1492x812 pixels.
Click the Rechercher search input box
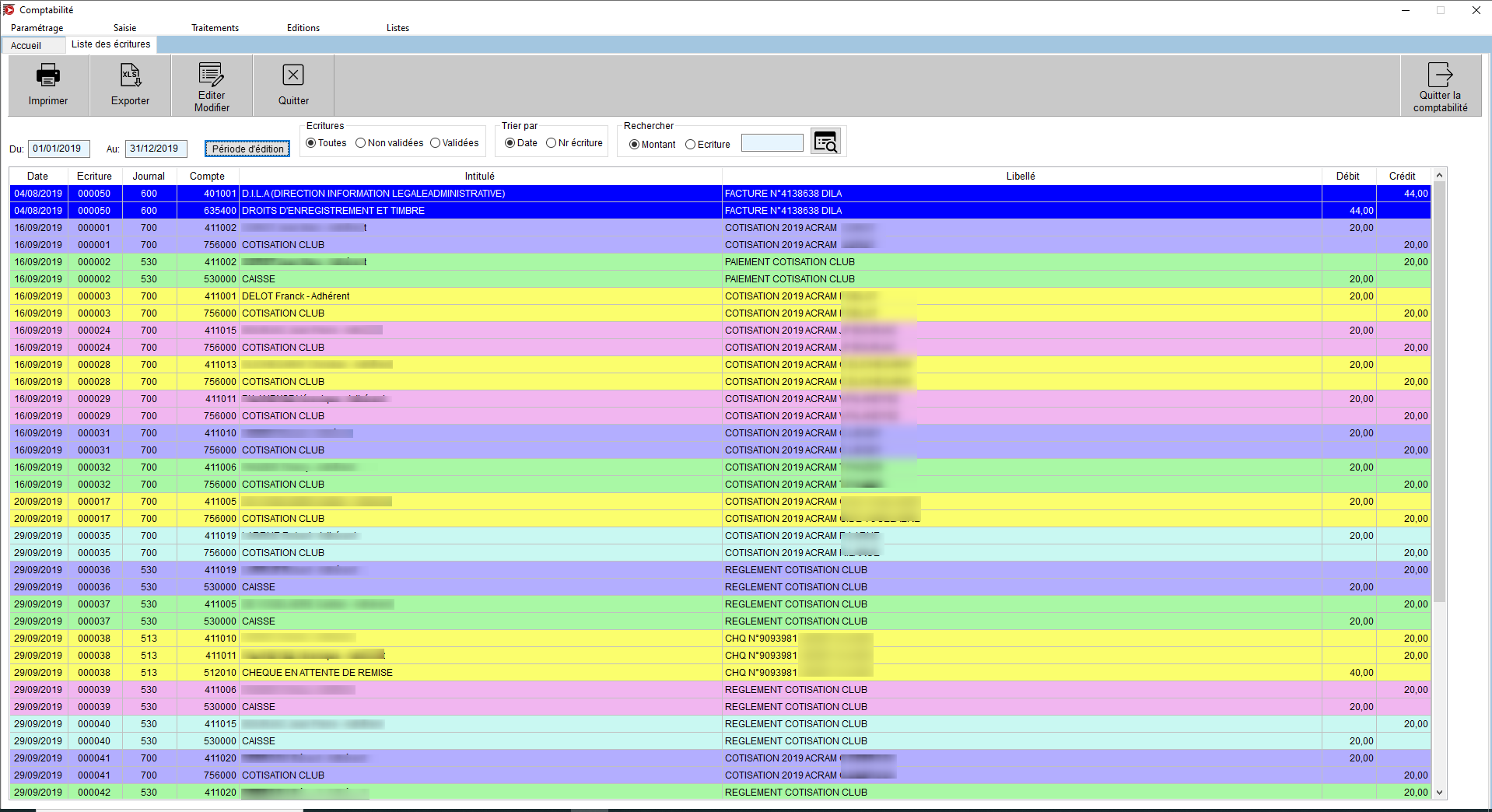coord(772,143)
